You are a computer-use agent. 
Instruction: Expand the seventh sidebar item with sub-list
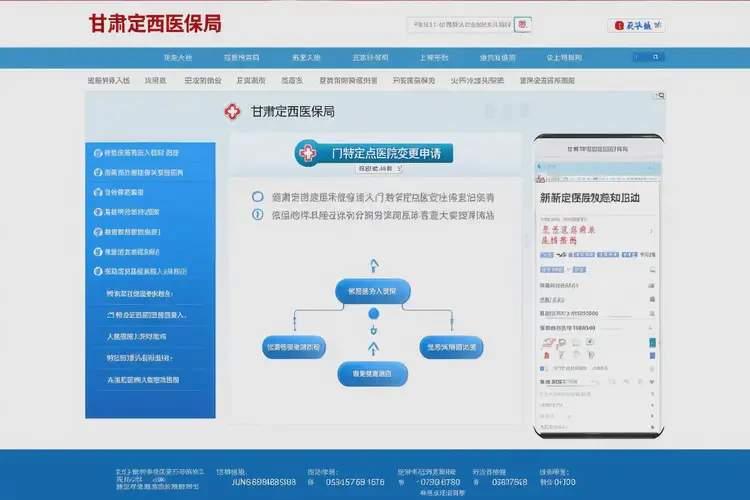coord(140,271)
